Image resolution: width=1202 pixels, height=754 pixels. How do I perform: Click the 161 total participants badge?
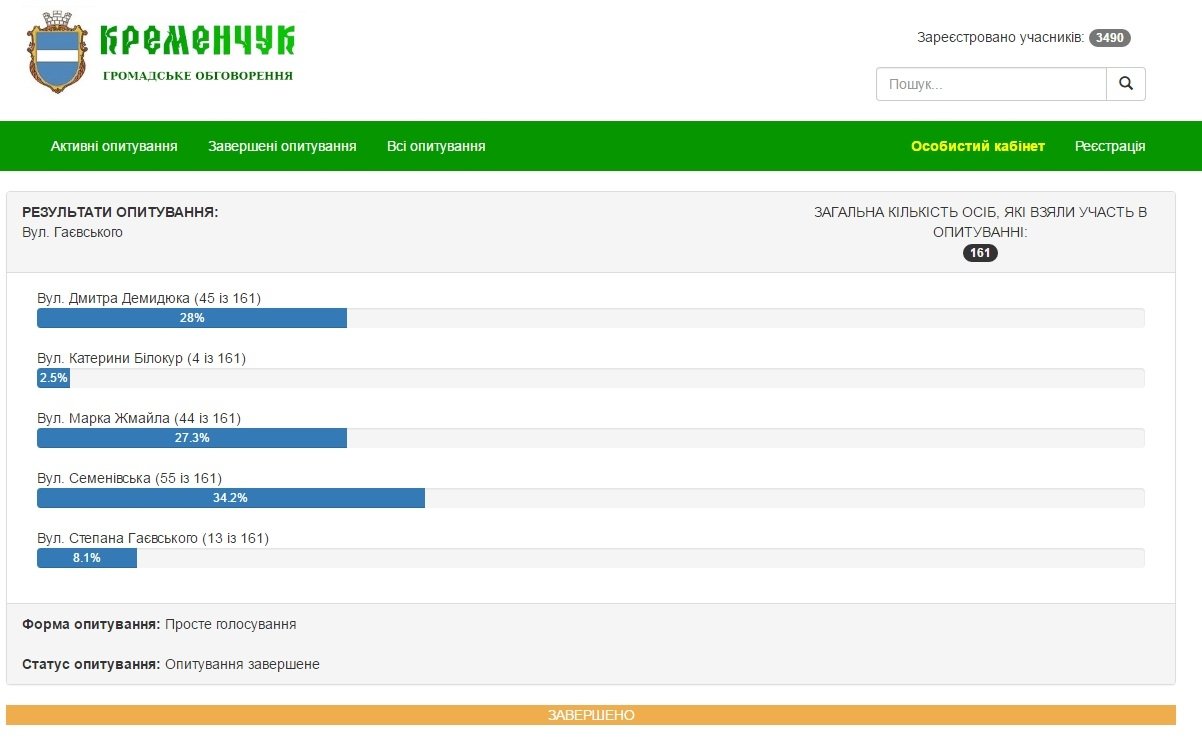click(980, 253)
